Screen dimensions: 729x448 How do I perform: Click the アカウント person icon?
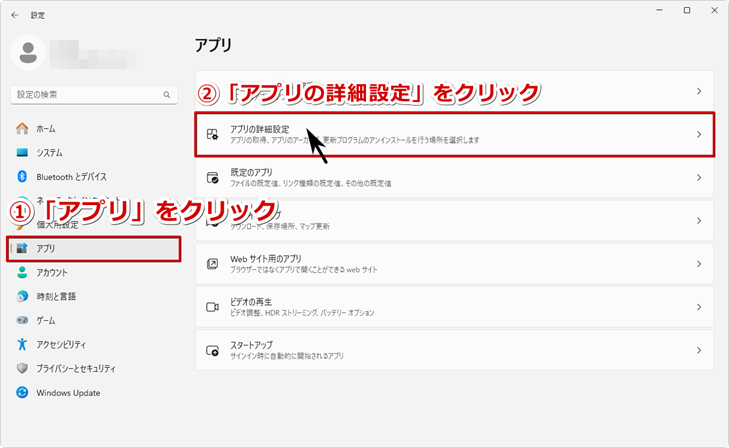coord(22,272)
